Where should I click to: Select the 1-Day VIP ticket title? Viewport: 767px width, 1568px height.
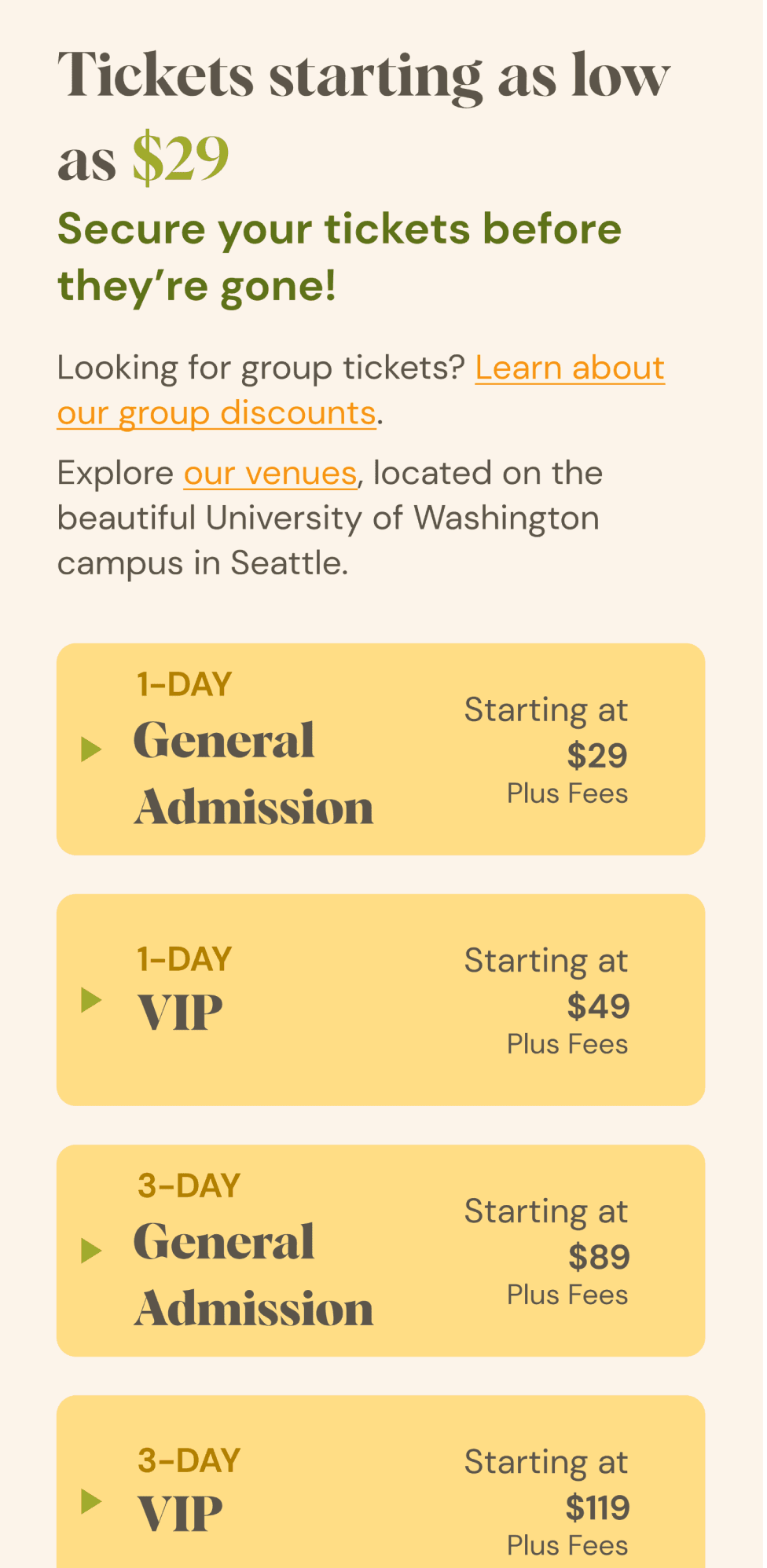[180, 1012]
